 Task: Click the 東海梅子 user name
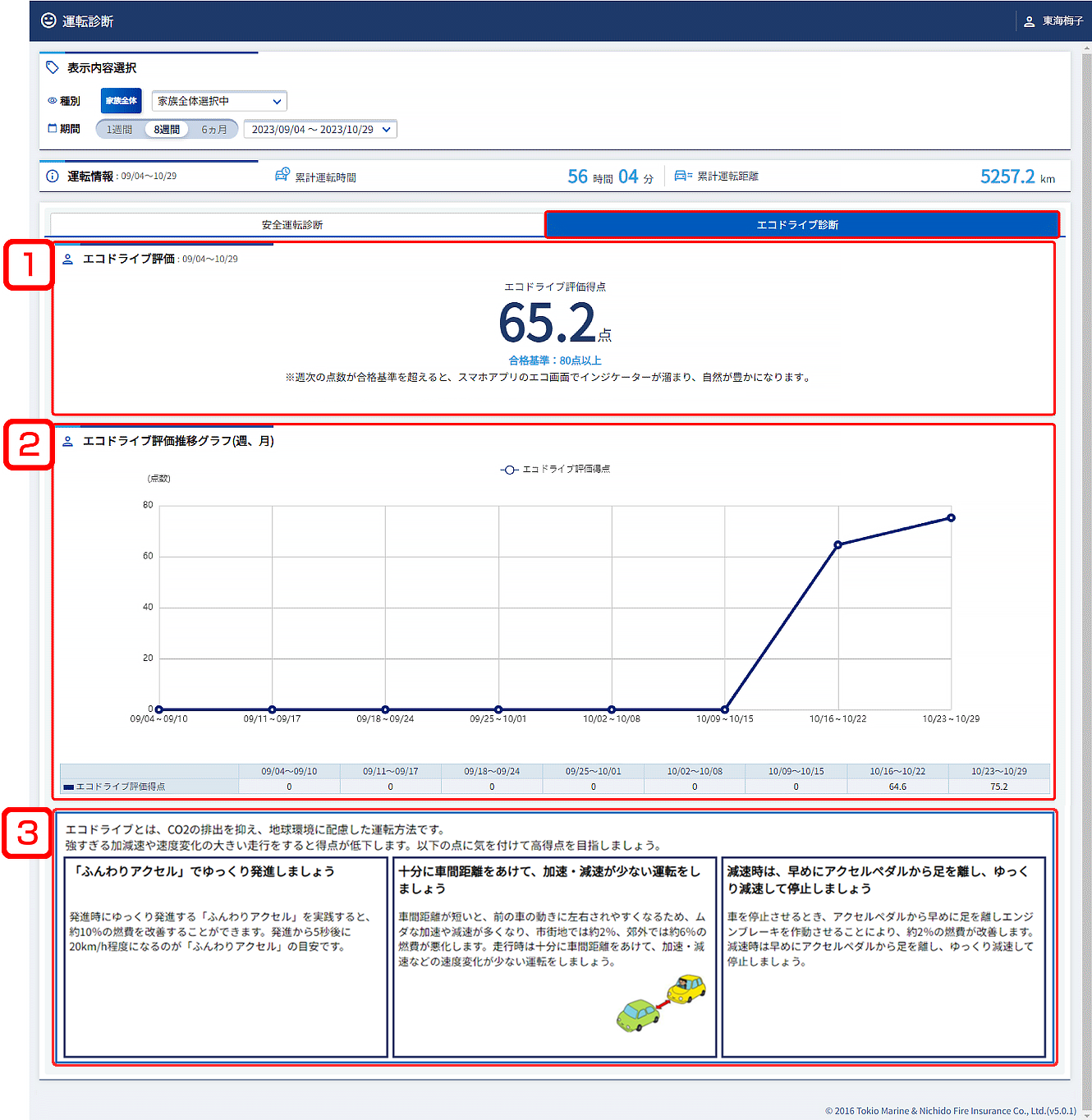(x=1062, y=21)
